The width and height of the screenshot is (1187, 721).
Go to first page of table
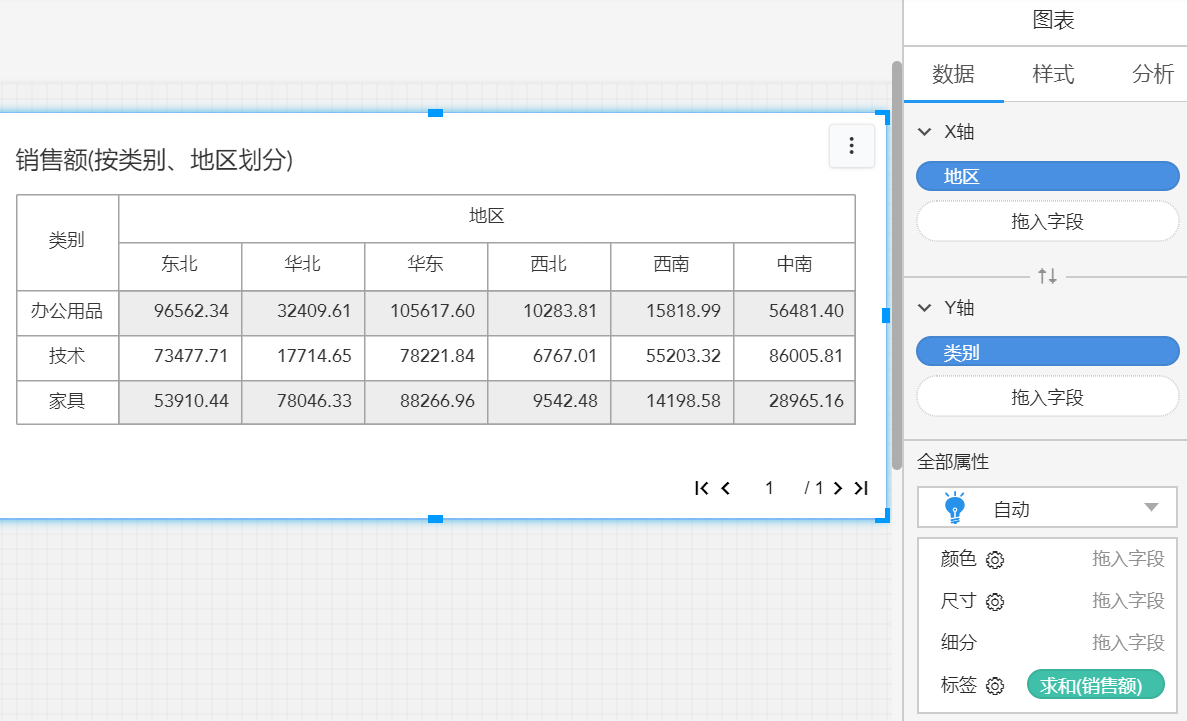[701, 488]
